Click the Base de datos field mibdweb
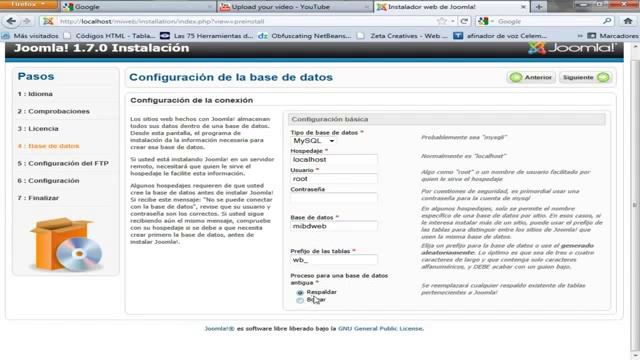This screenshot has height=360, width=640. pos(334,226)
